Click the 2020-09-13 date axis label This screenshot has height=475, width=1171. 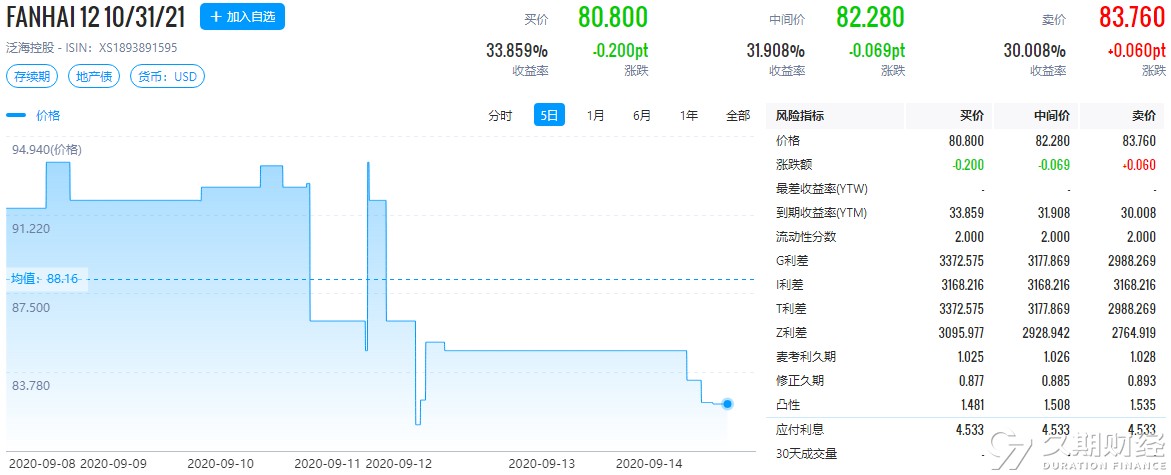[541, 464]
